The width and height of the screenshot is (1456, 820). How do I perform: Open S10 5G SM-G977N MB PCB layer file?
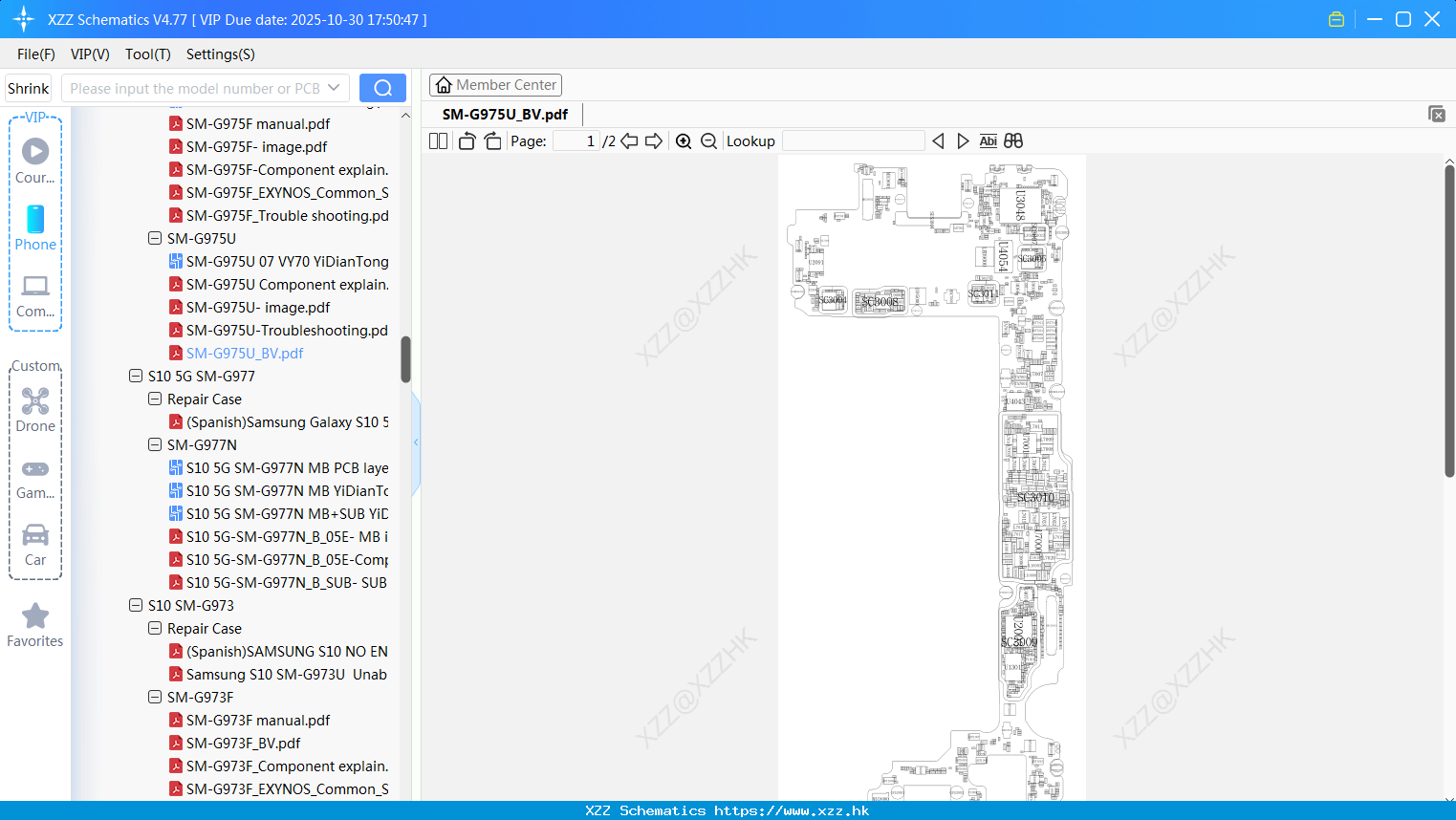[x=279, y=467]
